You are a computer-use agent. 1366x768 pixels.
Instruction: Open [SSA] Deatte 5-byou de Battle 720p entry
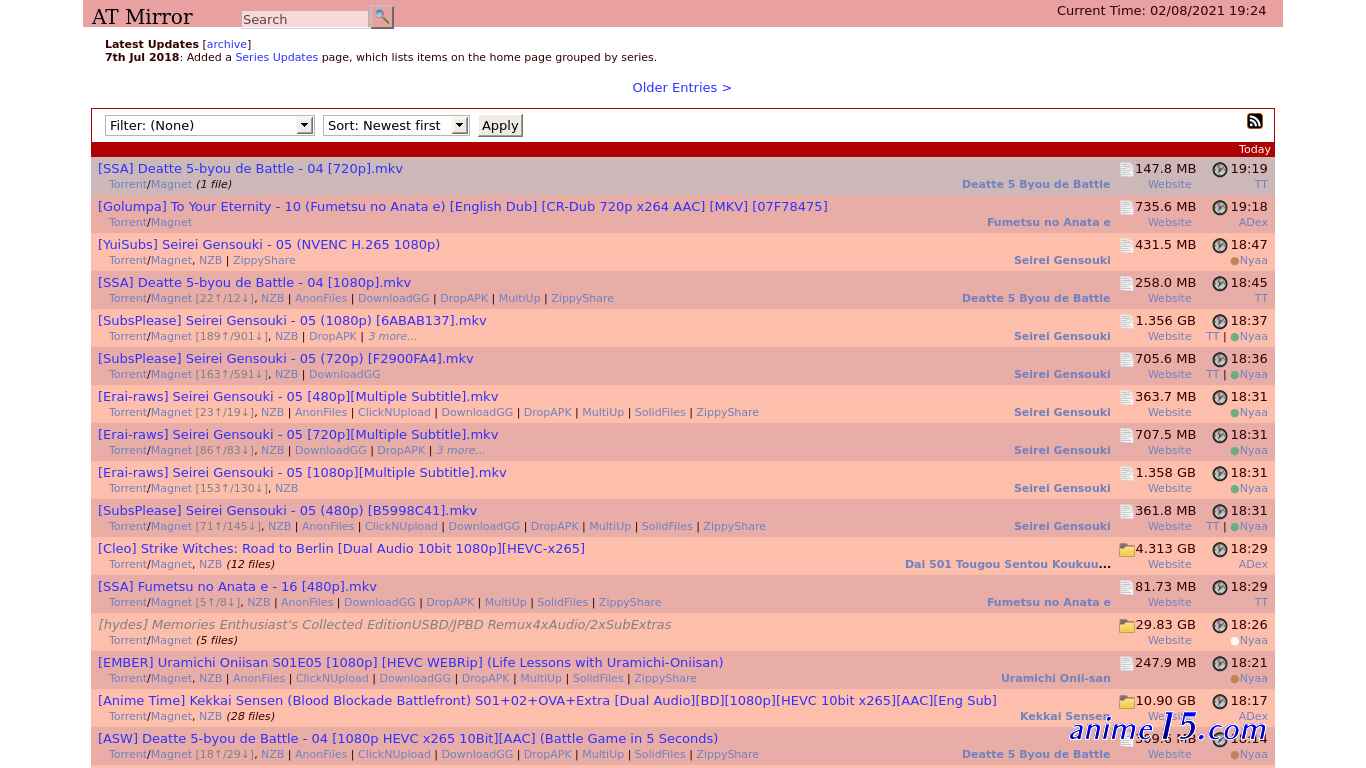coord(250,168)
